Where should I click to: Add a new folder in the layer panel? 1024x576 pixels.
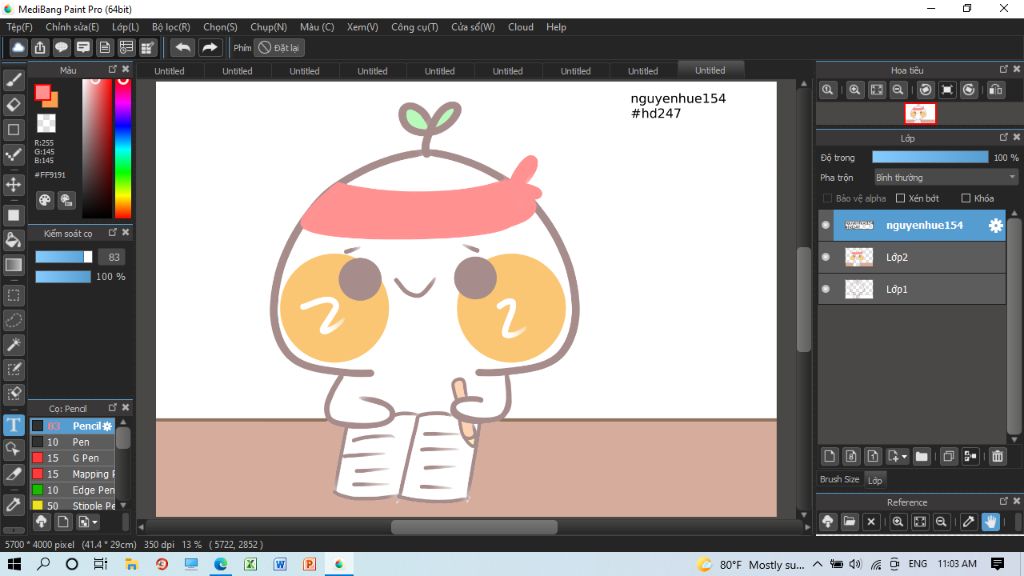tap(921, 456)
